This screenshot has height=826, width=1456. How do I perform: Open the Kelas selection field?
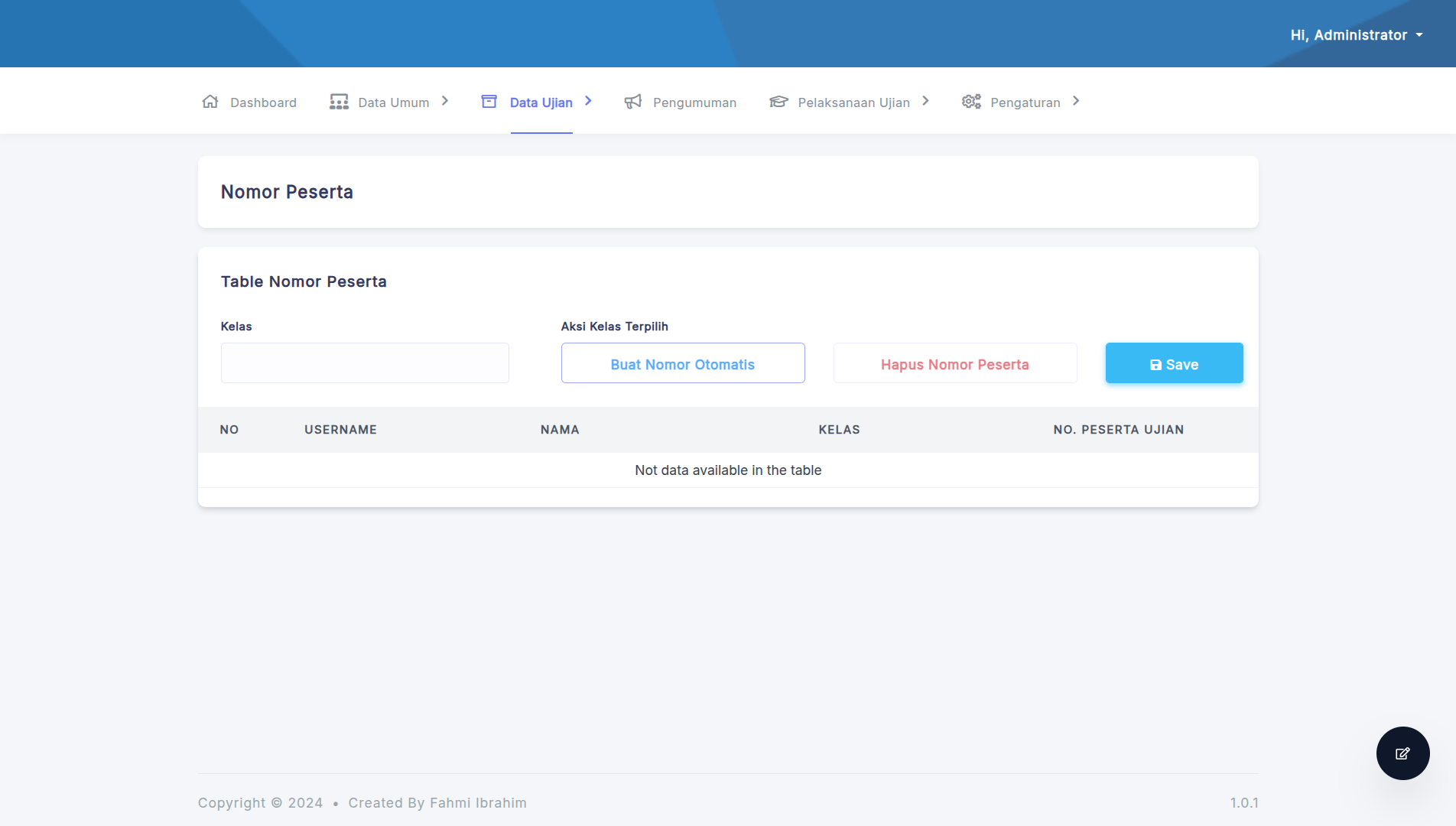[365, 363]
